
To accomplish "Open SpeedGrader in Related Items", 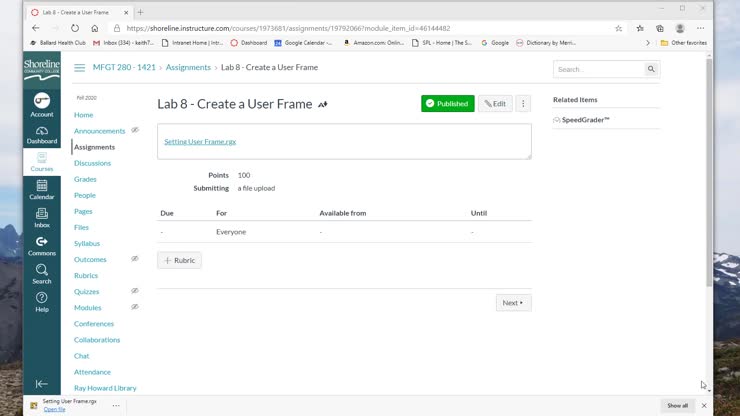I will (x=585, y=120).
